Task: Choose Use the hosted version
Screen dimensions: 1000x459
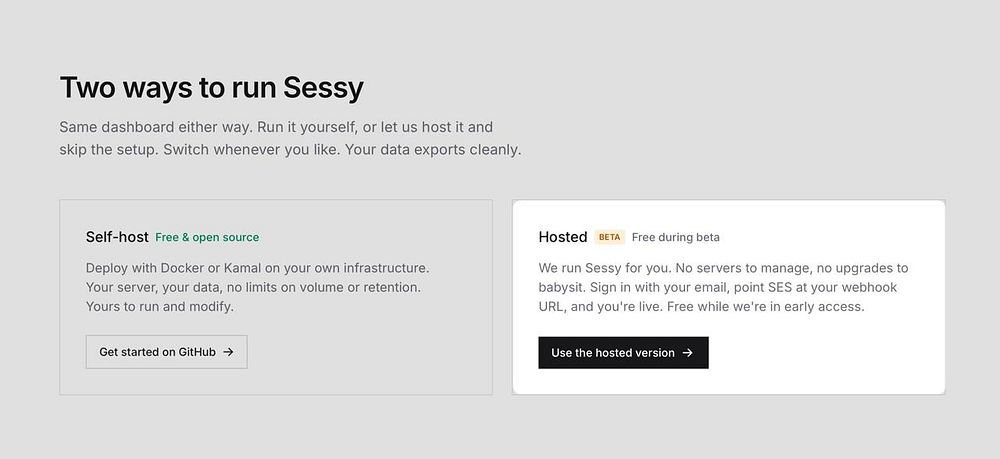Action: point(623,353)
